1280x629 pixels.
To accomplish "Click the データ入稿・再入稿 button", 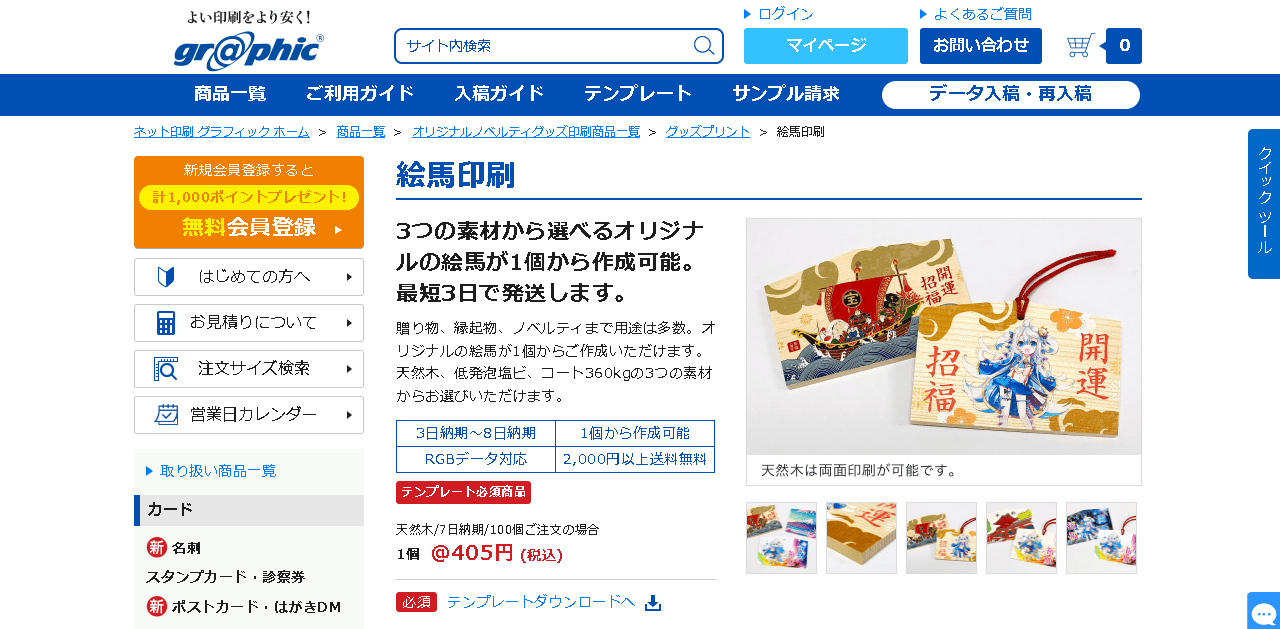I will [x=1011, y=95].
